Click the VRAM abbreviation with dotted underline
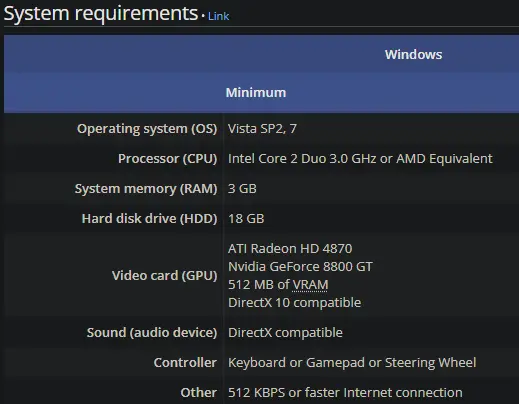 click(310, 285)
